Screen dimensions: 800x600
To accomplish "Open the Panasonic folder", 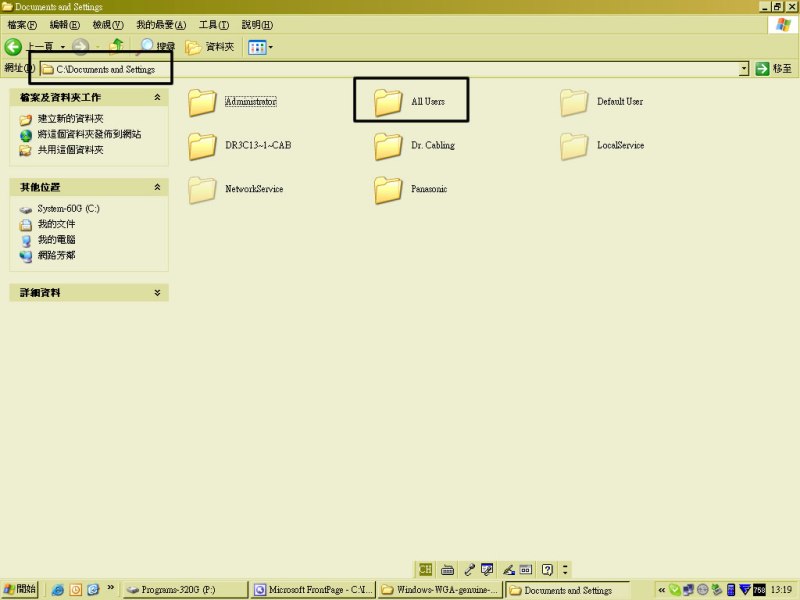I will [x=388, y=188].
